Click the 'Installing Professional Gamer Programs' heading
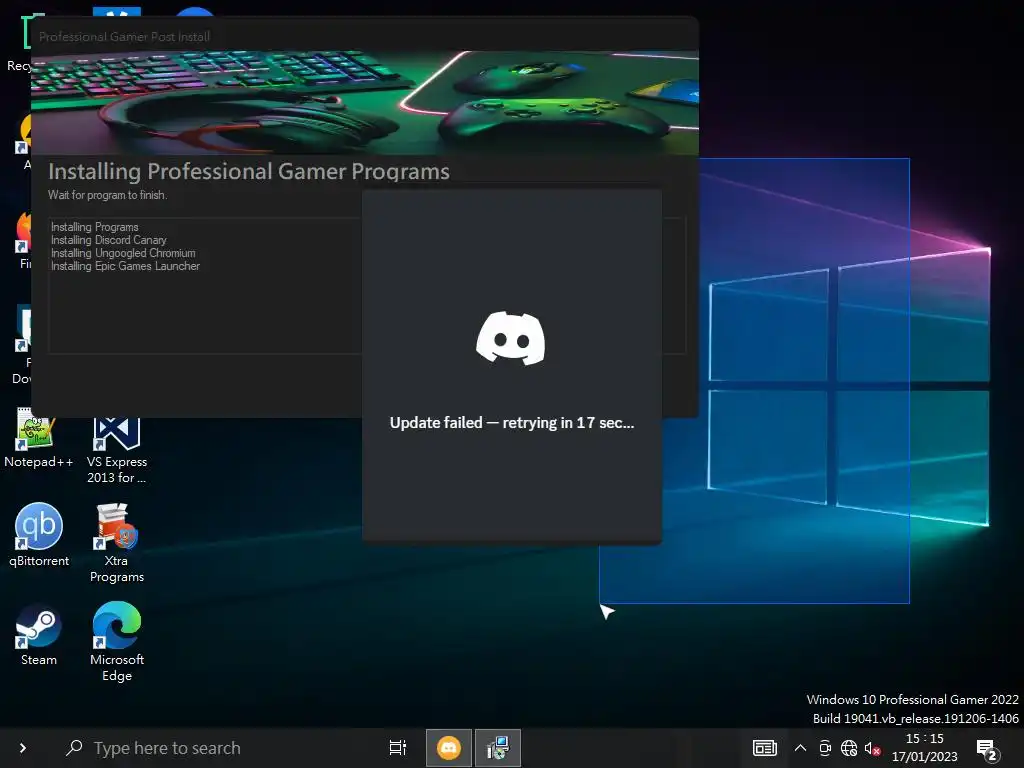Image resolution: width=1024 pixels, height=768 pixels. (x=249, y=171)
